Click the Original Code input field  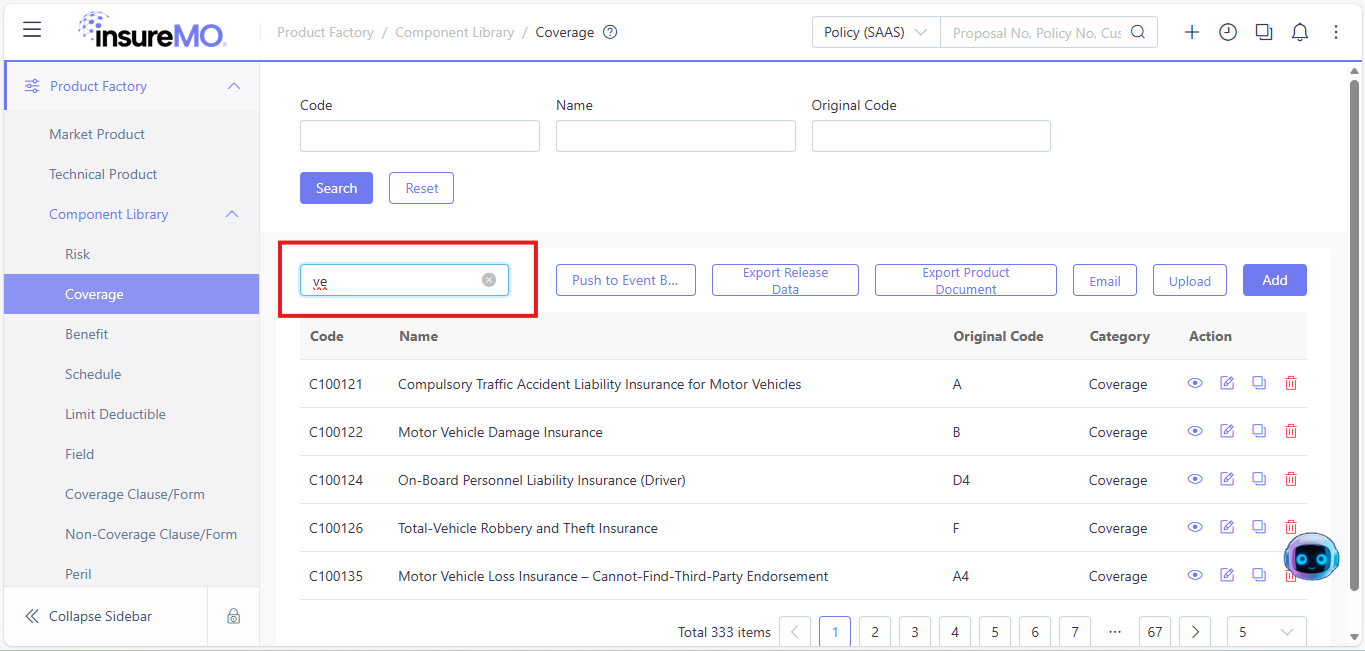click(x=931, y=136)
